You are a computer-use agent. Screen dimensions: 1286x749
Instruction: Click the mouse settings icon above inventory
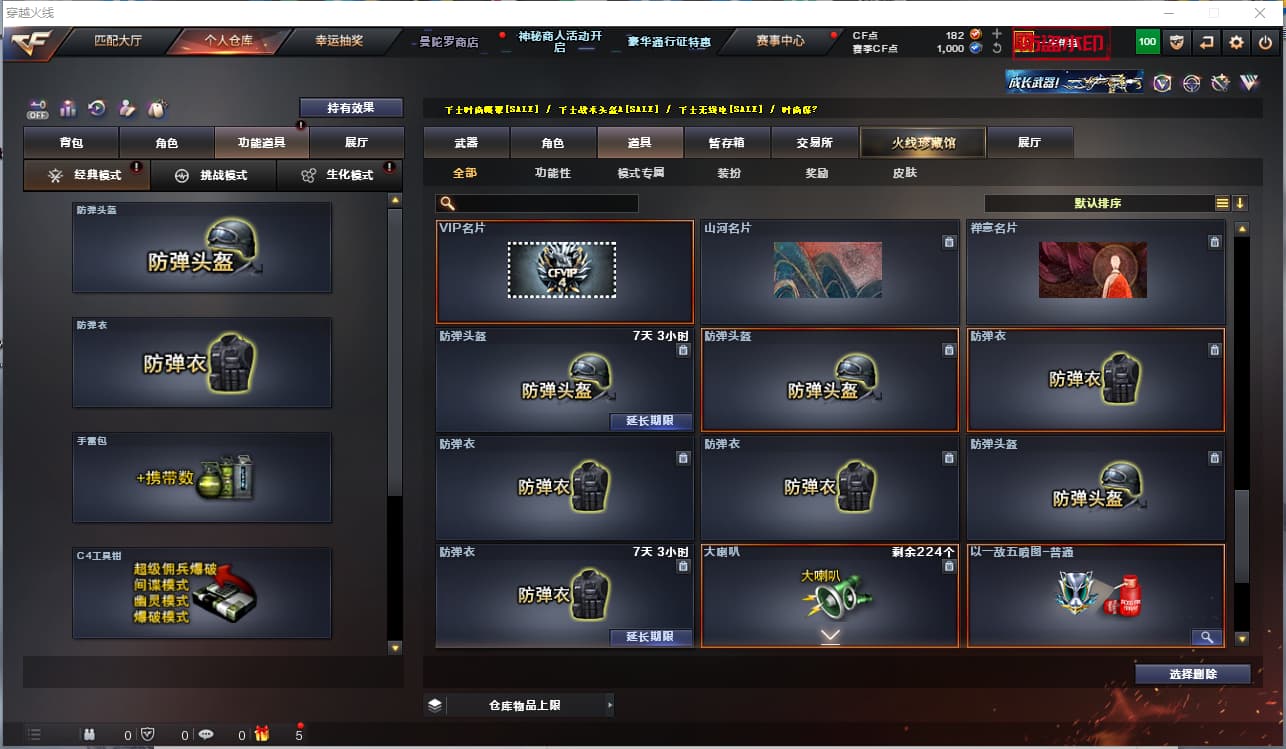click(157, 108)
